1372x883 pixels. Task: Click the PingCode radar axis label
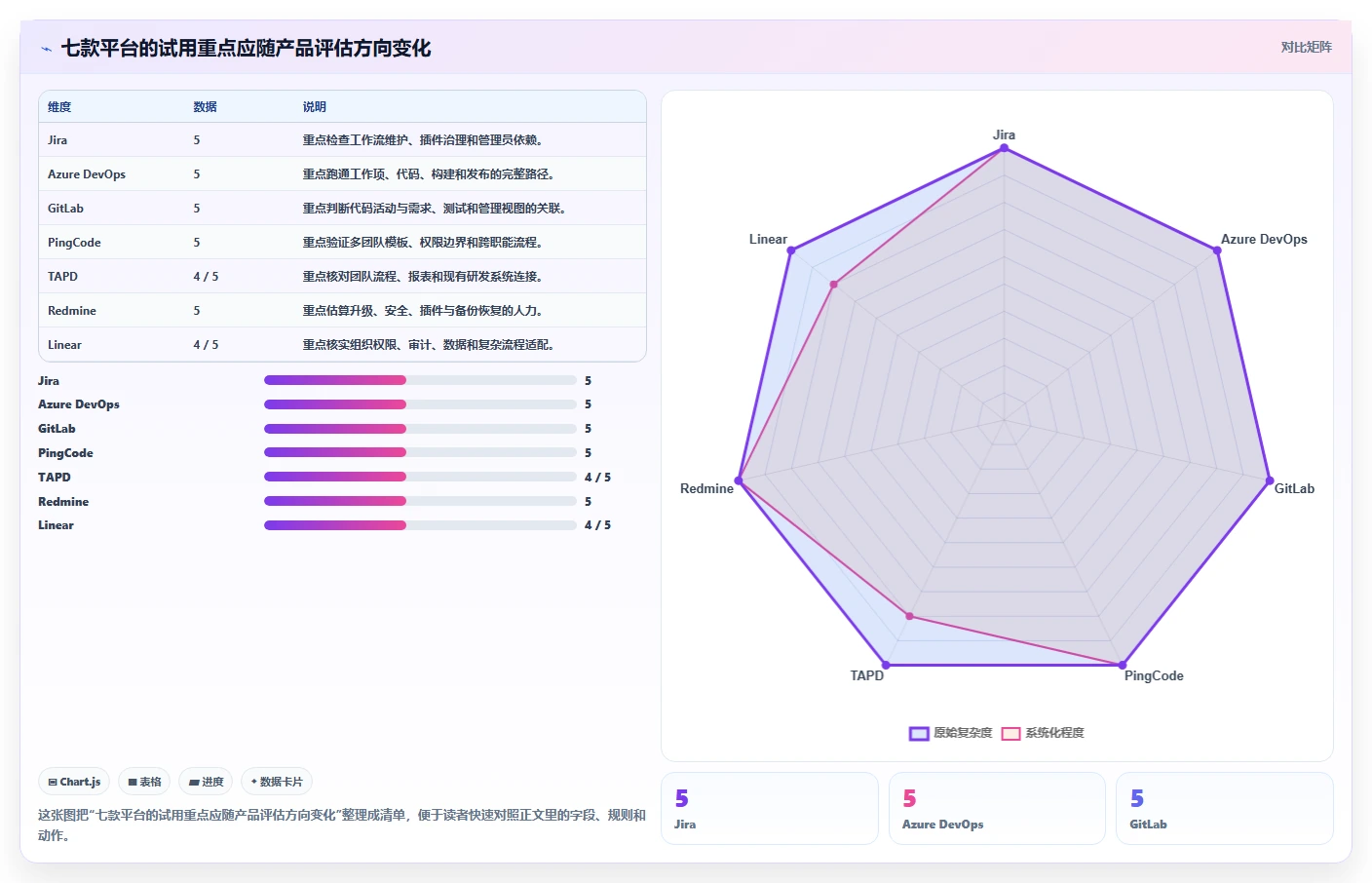click(1154, 676)
